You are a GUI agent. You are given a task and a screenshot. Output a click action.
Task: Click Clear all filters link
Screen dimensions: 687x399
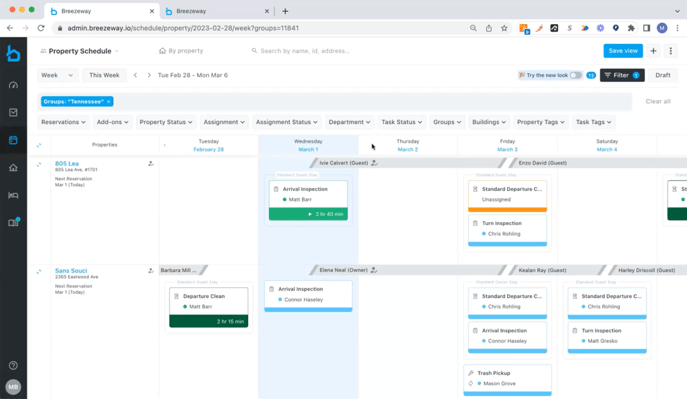658,102
